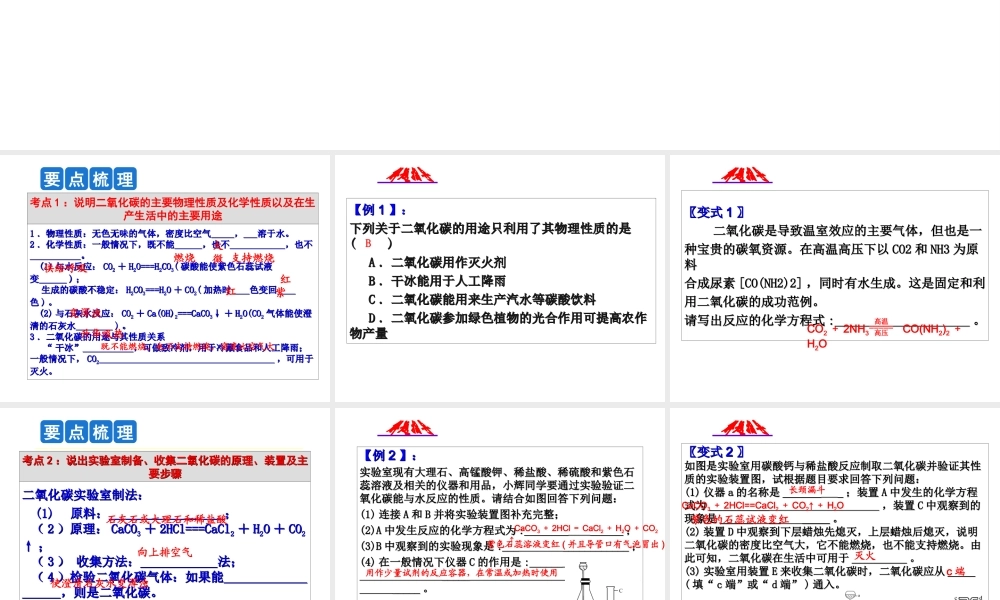1000x600 pixels.
Task: Click option C. 二氧化碳能用来生产汽水等碳酸饮料
Action: (x=482, y=299)
